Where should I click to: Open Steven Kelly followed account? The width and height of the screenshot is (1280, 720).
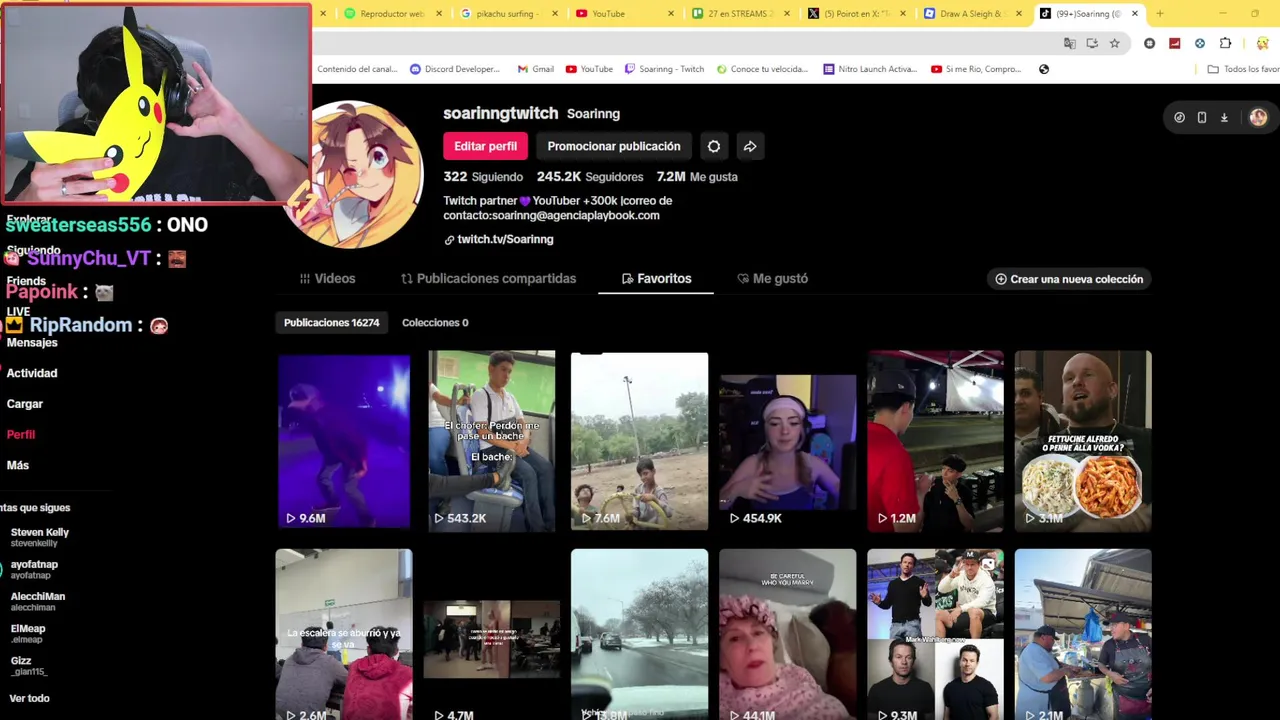pyautogui.click(x=40, y=537)
